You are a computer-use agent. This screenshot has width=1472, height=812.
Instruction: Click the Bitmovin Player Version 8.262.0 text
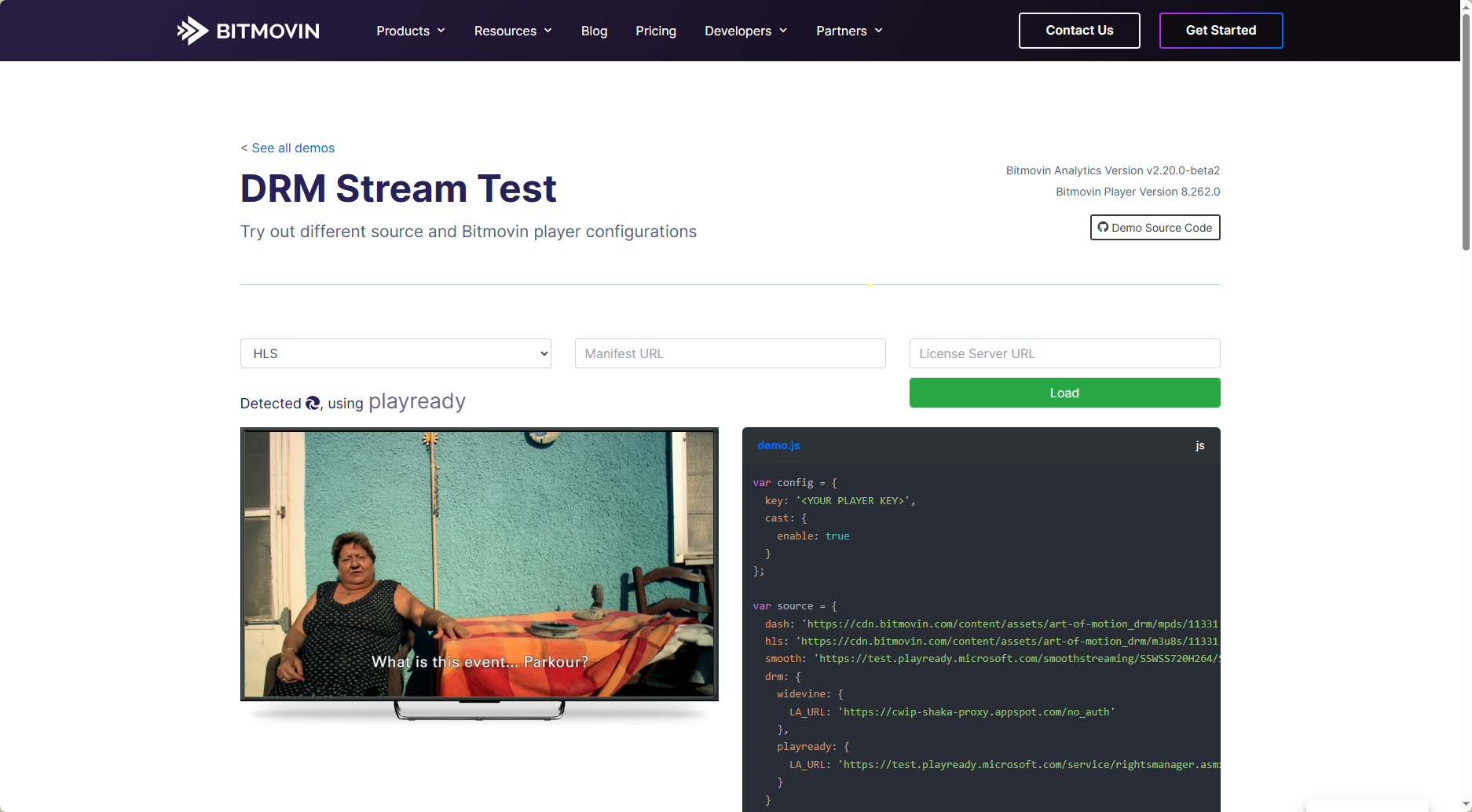[1137, 192]
